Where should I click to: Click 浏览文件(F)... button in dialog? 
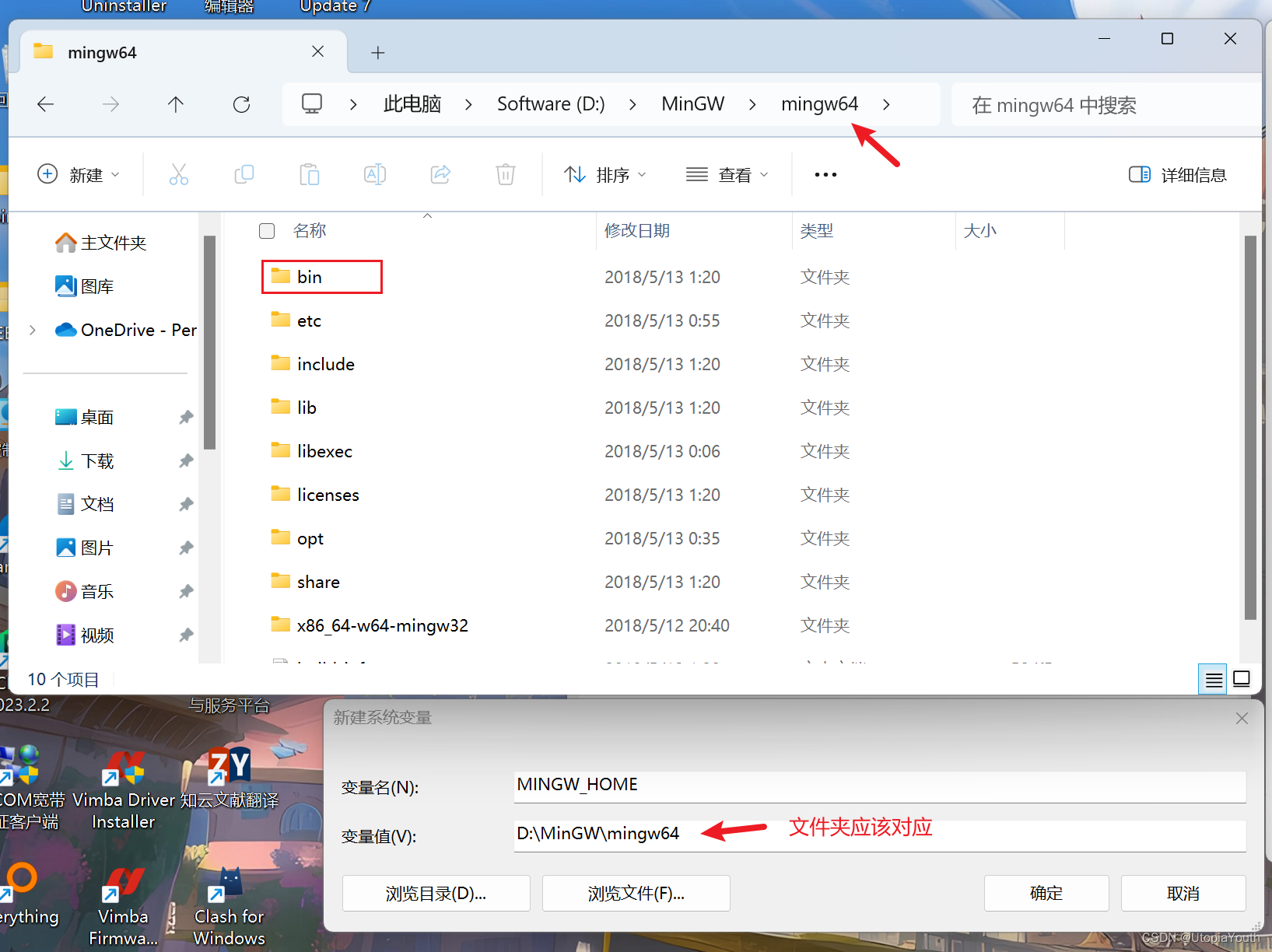[x=636, y=894]
